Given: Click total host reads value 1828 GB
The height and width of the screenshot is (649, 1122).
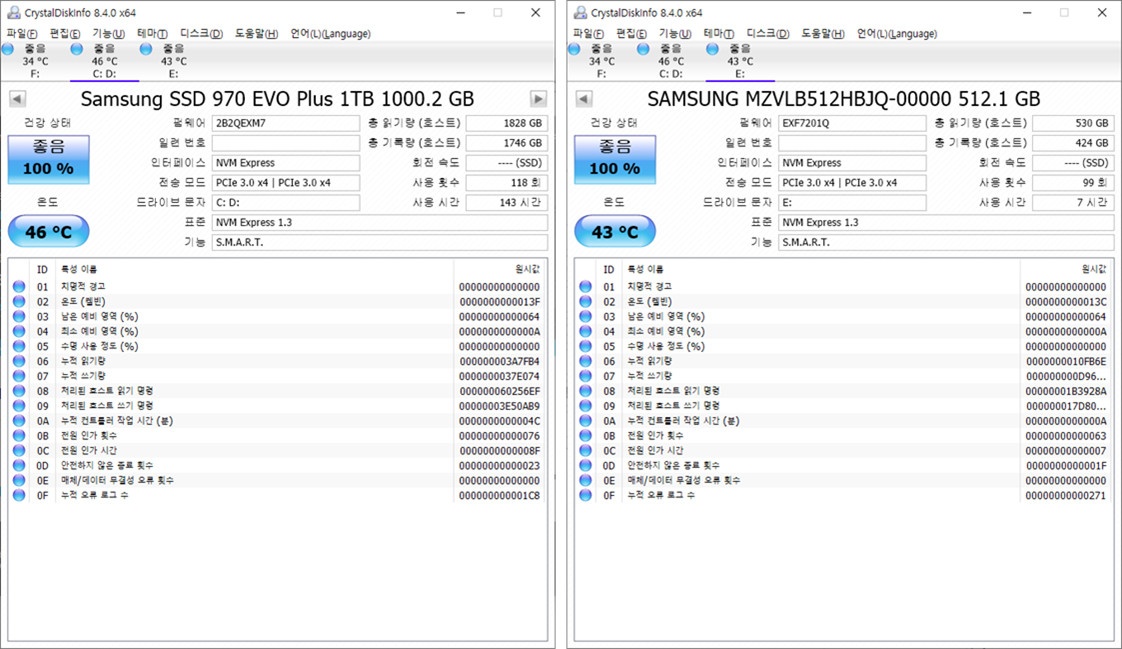Looking at the screenshot, I should 507,123.
